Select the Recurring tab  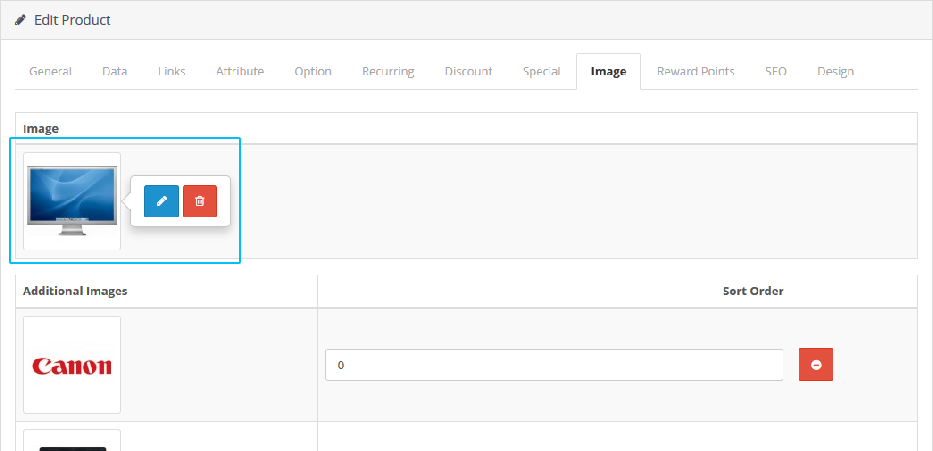pyautogui.click(x=388, y=72)
